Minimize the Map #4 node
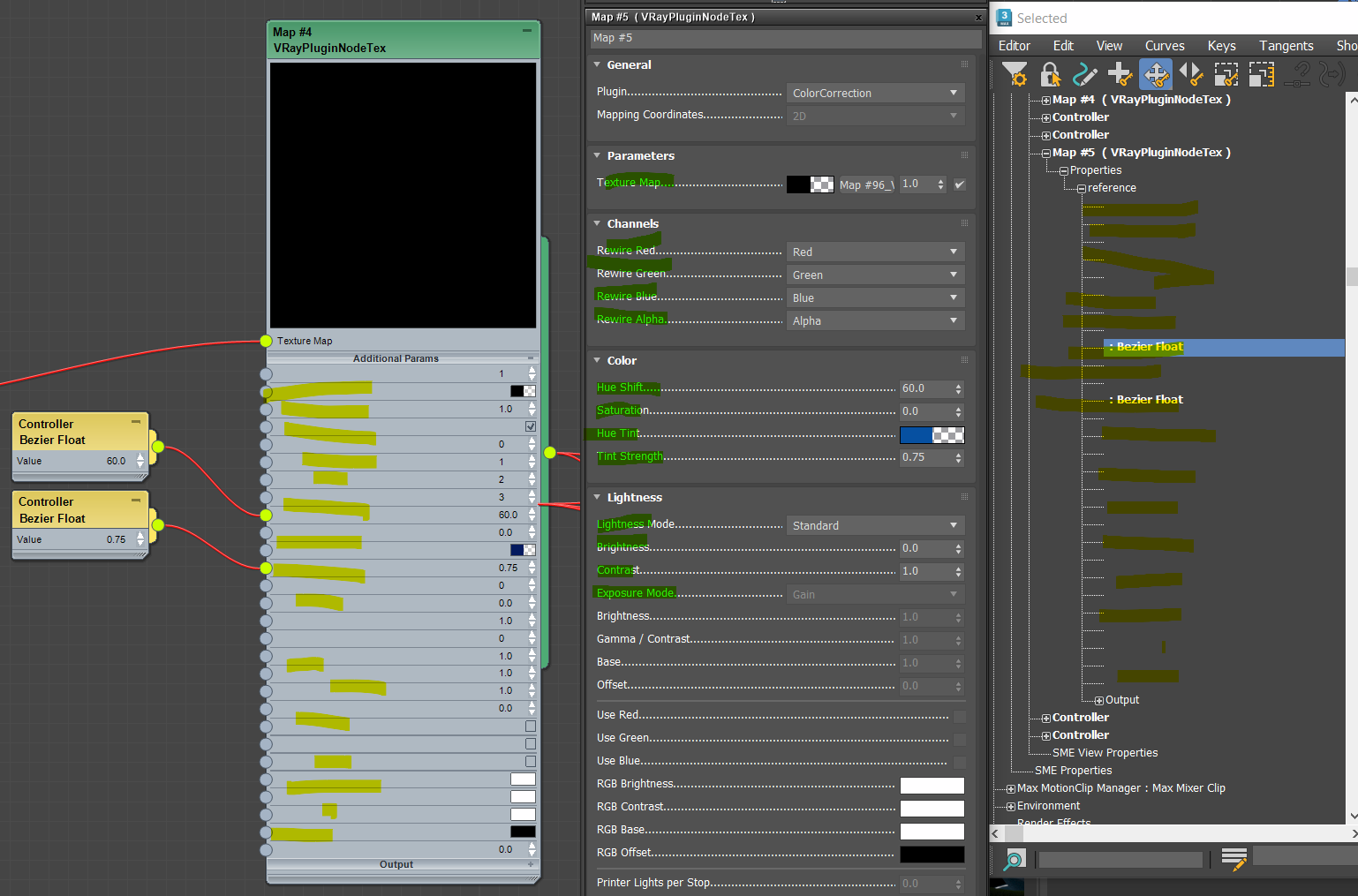 click(x=527, y=31)
